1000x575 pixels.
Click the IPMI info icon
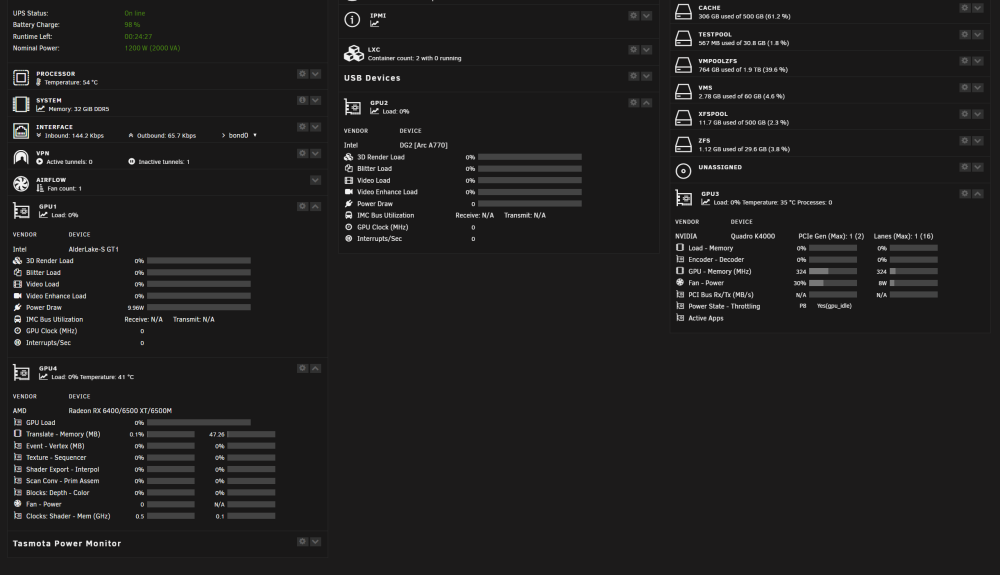pos(352,20)
